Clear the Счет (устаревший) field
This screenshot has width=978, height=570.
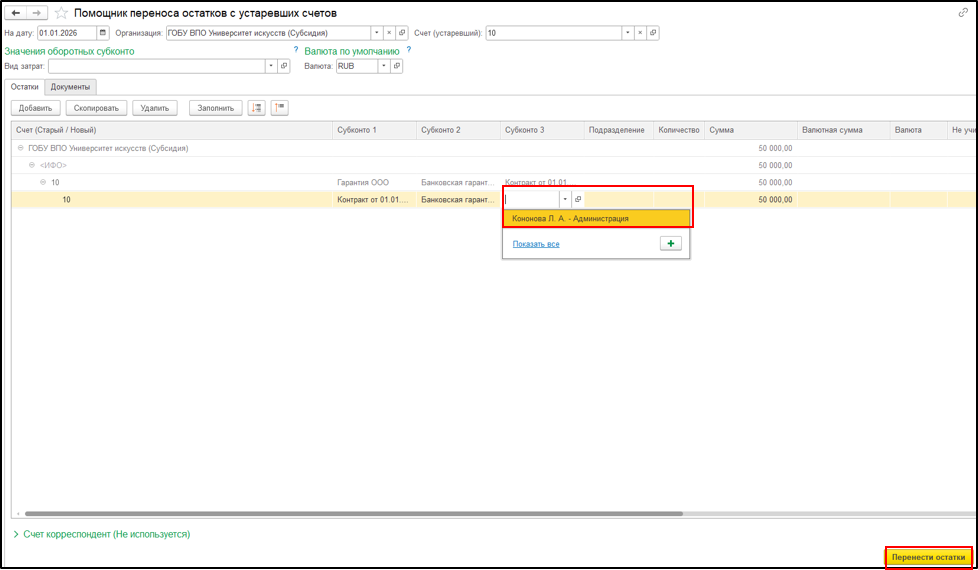[x=640, y=33]
